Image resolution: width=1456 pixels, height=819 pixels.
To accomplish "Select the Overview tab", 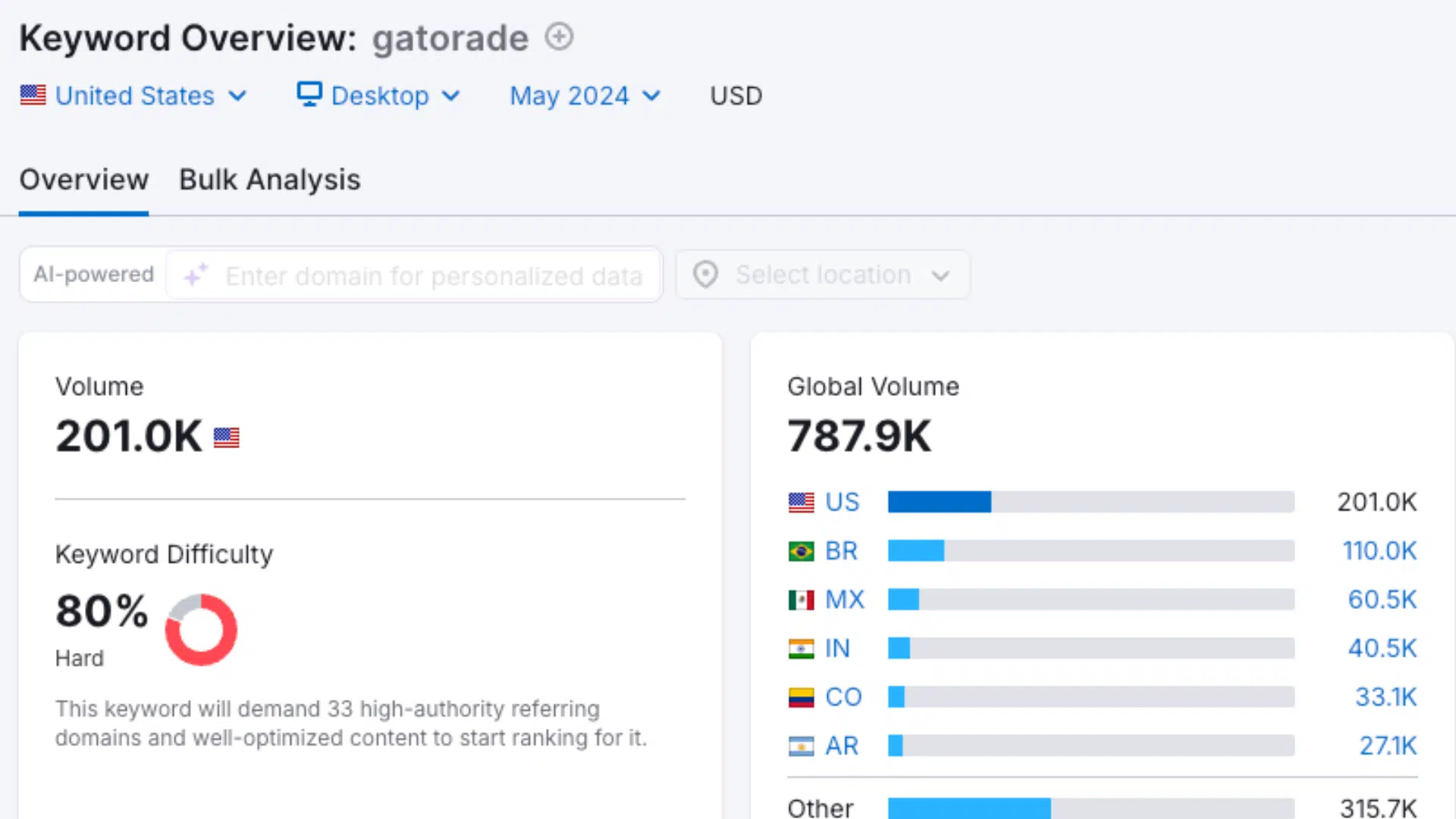I will pos(83,180).
